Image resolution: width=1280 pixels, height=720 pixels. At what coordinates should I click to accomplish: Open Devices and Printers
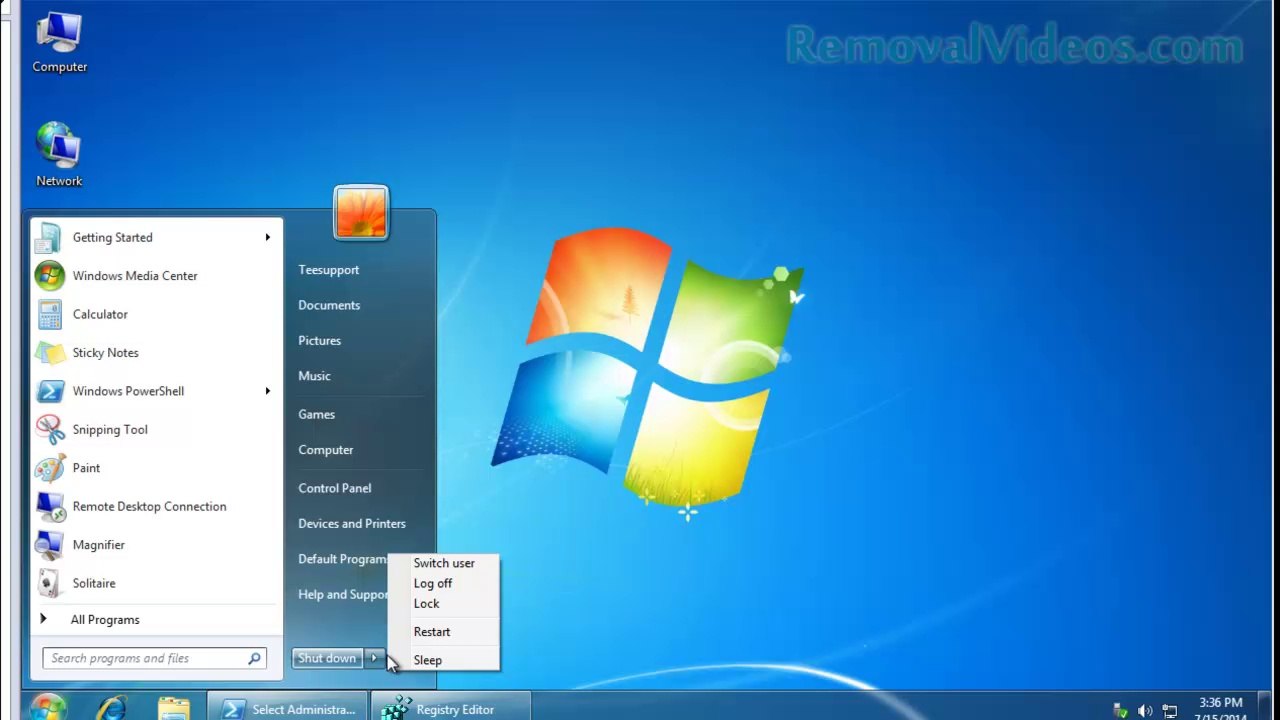[x=352, y=524]
